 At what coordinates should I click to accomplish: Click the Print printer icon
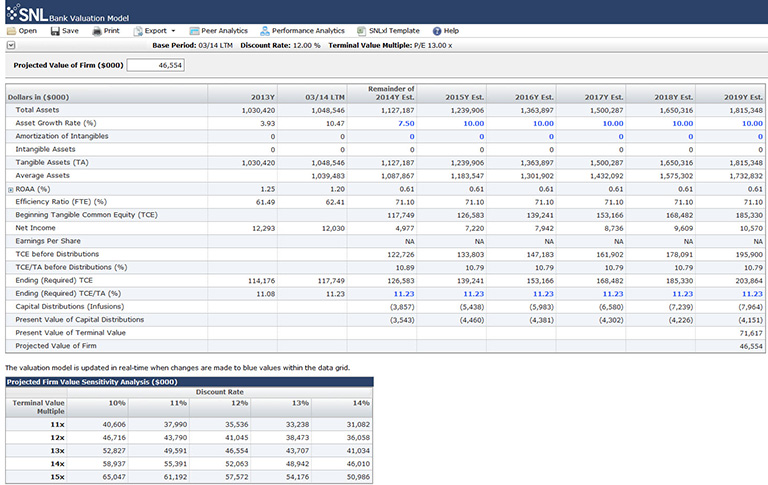97,31
